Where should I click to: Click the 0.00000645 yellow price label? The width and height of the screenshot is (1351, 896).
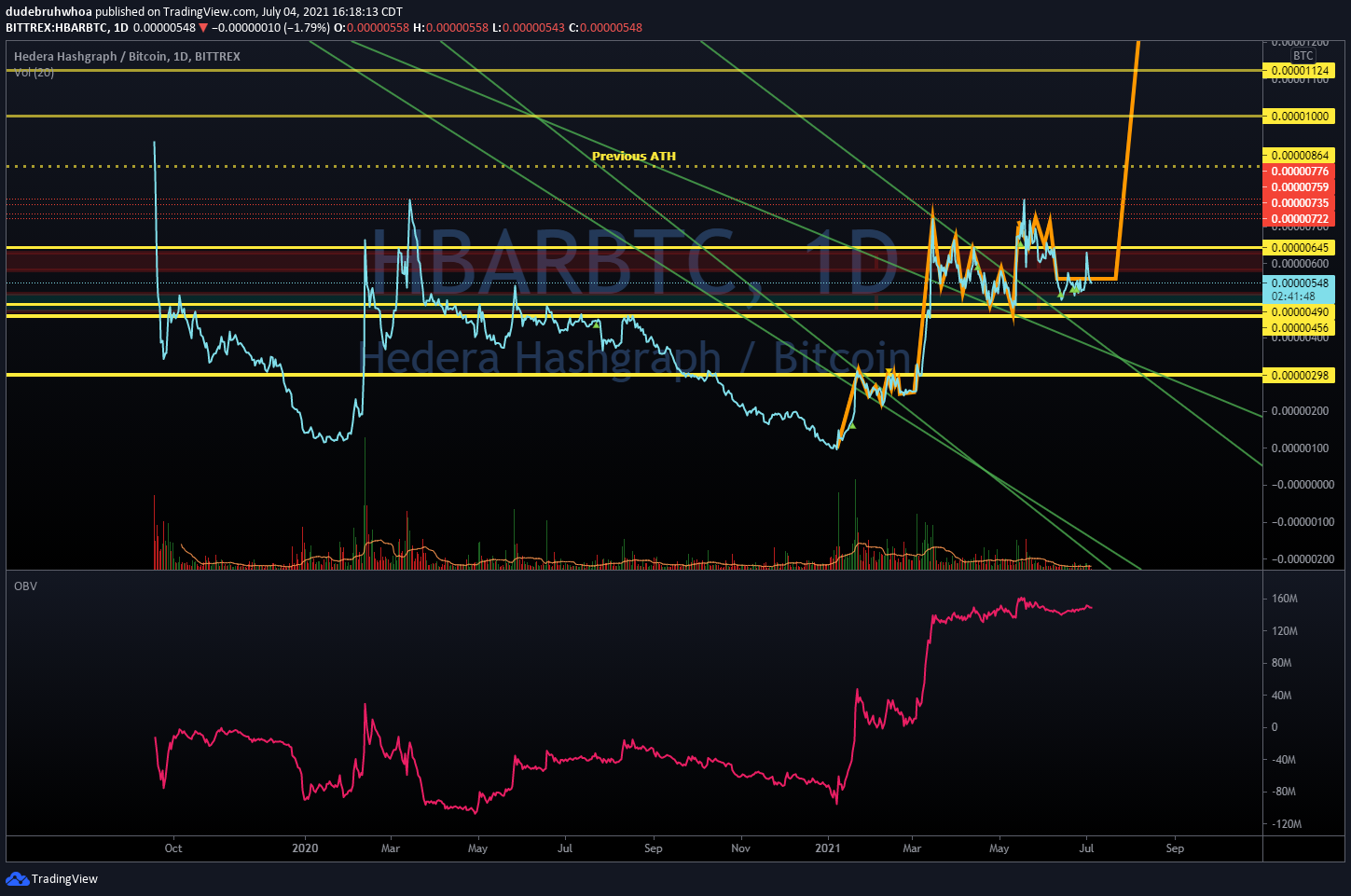click(x=1299, y=248)
